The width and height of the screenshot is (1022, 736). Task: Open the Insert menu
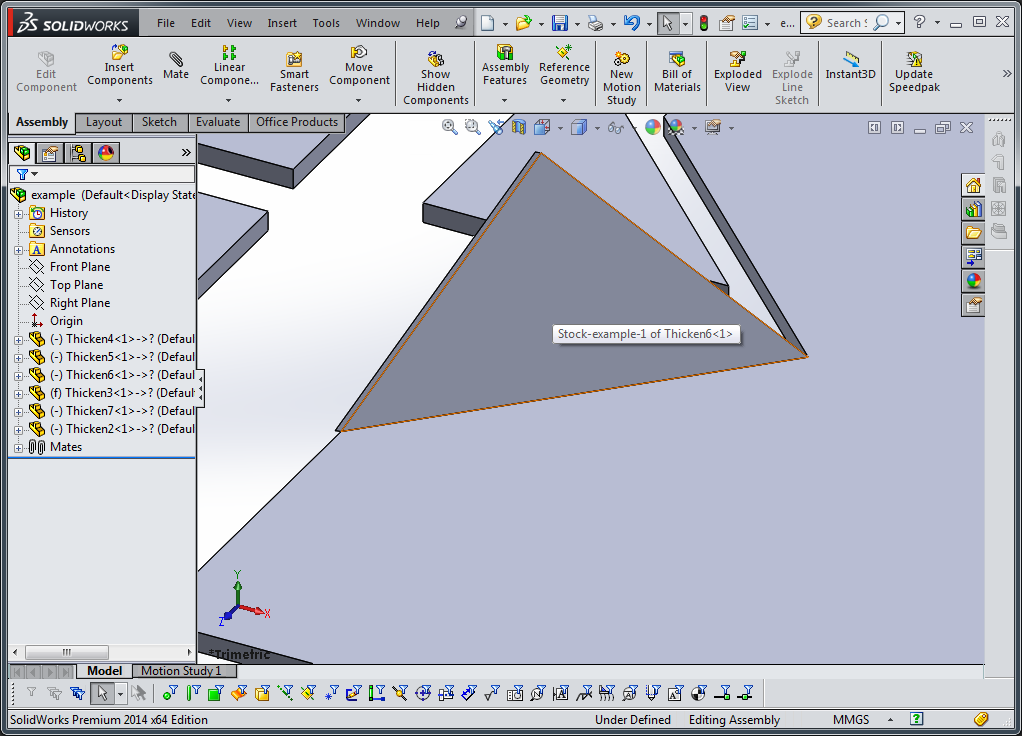[x=282, y=22]
